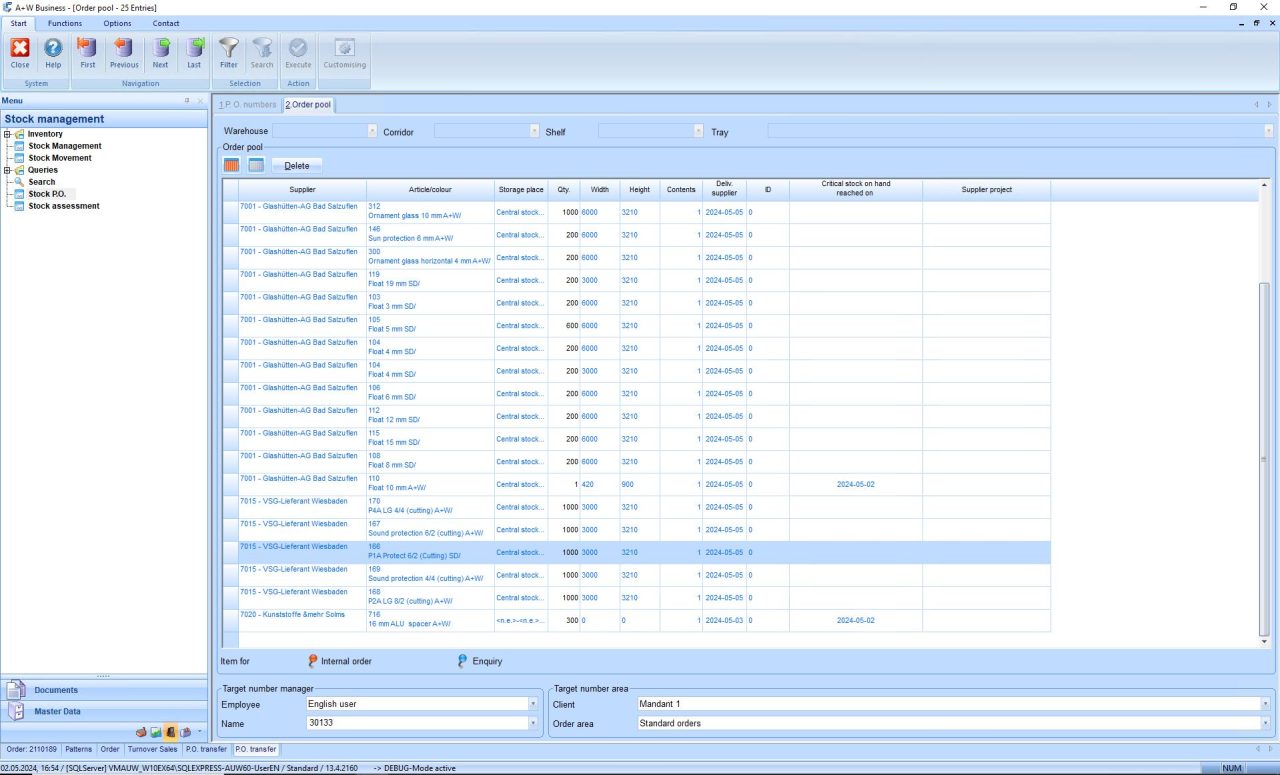Open the Contact ribbon tab
This screenshot has height=775, width=1280.
pos(166,23)
